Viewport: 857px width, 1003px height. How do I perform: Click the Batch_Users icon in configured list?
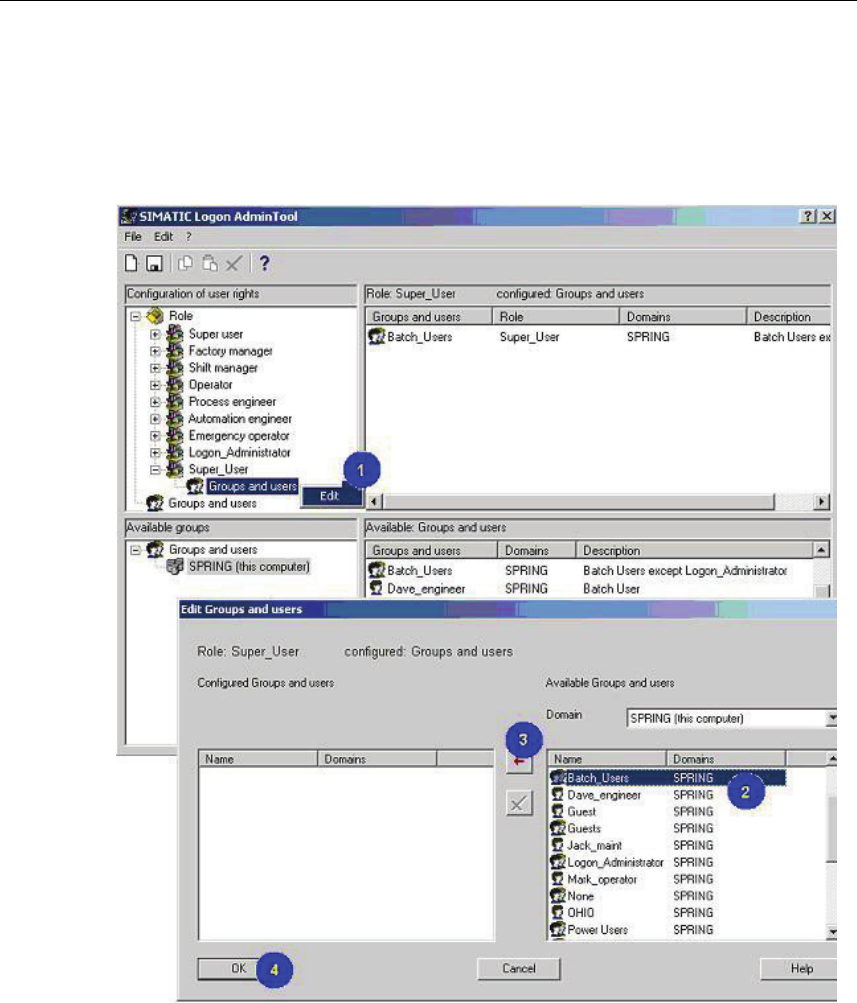(x=377, y=336)
